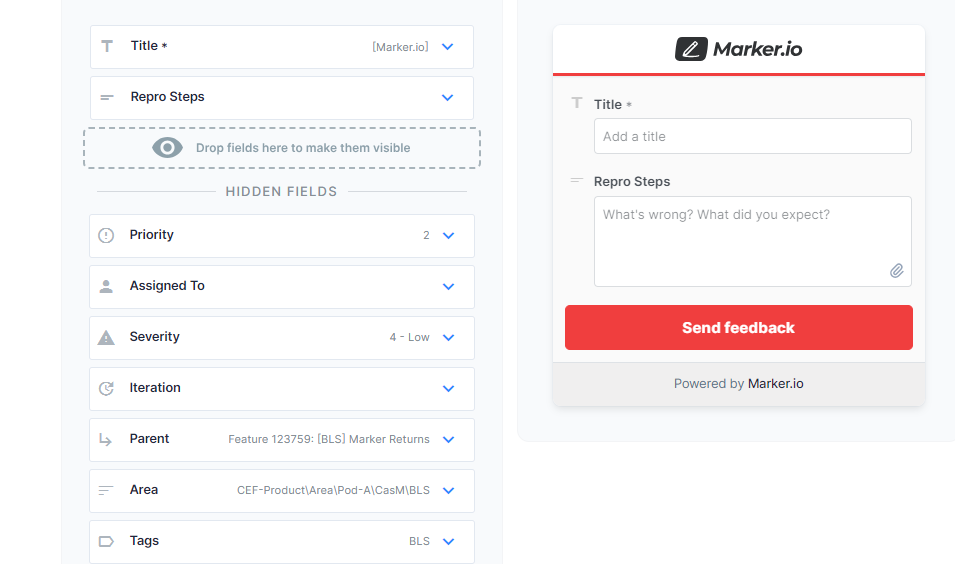Expand the Tags field chevron
The width and height of the screenshot is (955, 564).
448,541
